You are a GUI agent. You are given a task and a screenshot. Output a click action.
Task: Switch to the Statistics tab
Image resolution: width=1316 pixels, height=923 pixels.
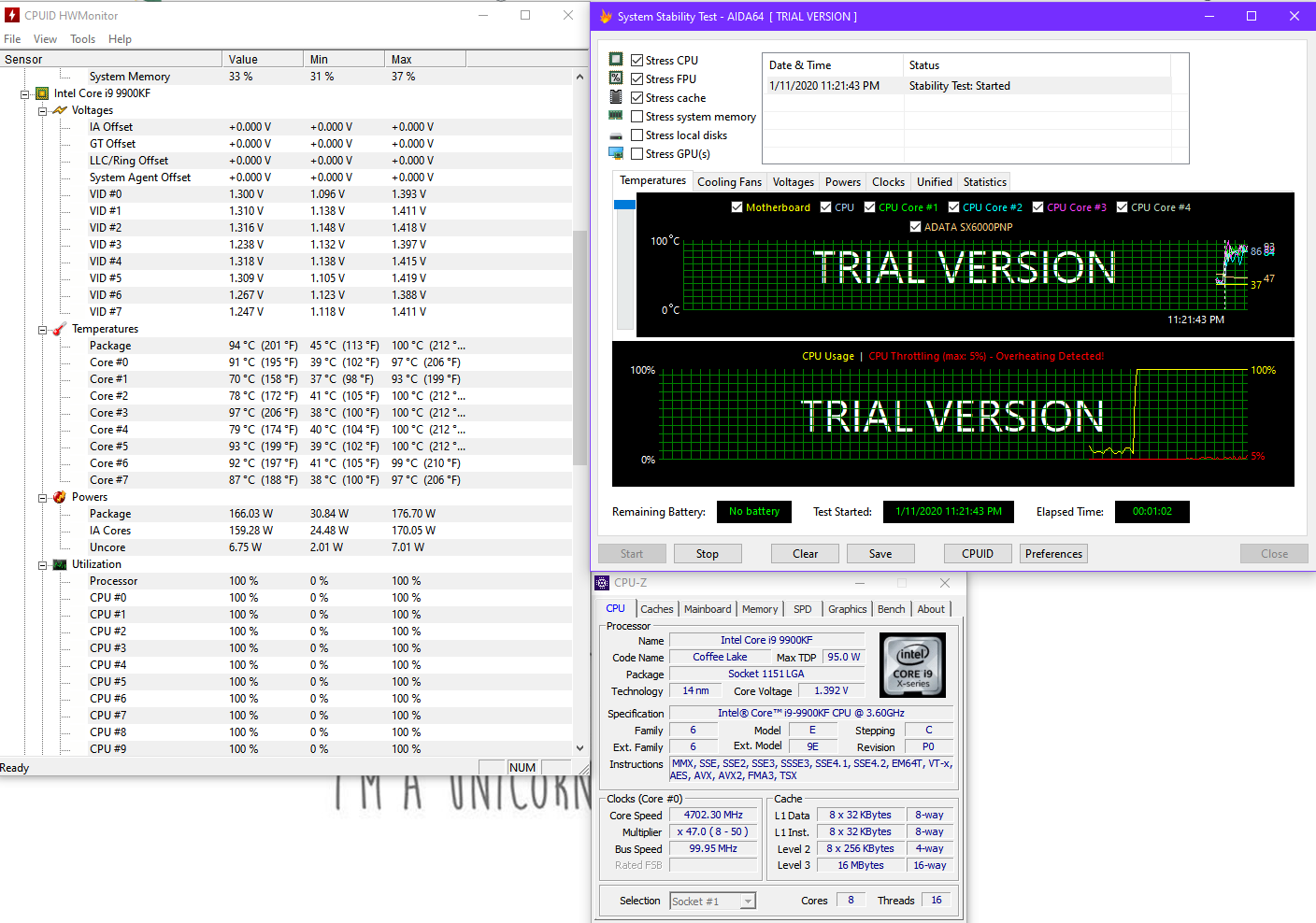pos(984,182)
